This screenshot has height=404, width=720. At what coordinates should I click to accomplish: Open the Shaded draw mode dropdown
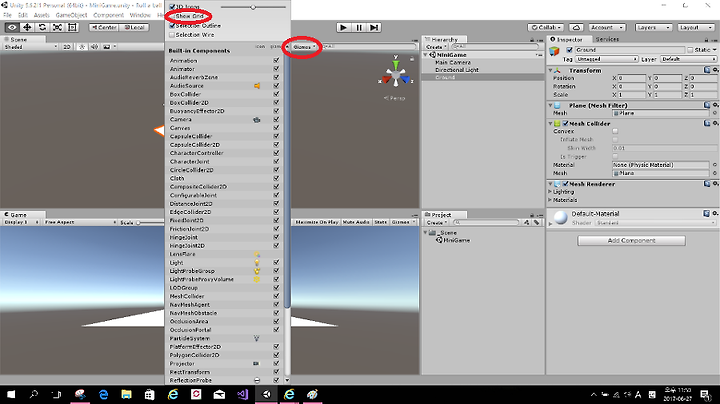point(31,47)
